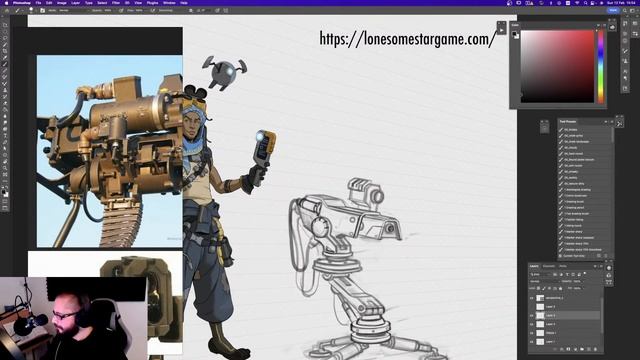The image size is (640, 360).
Task: Toggle pressure for size button
Action: point(217,10)
